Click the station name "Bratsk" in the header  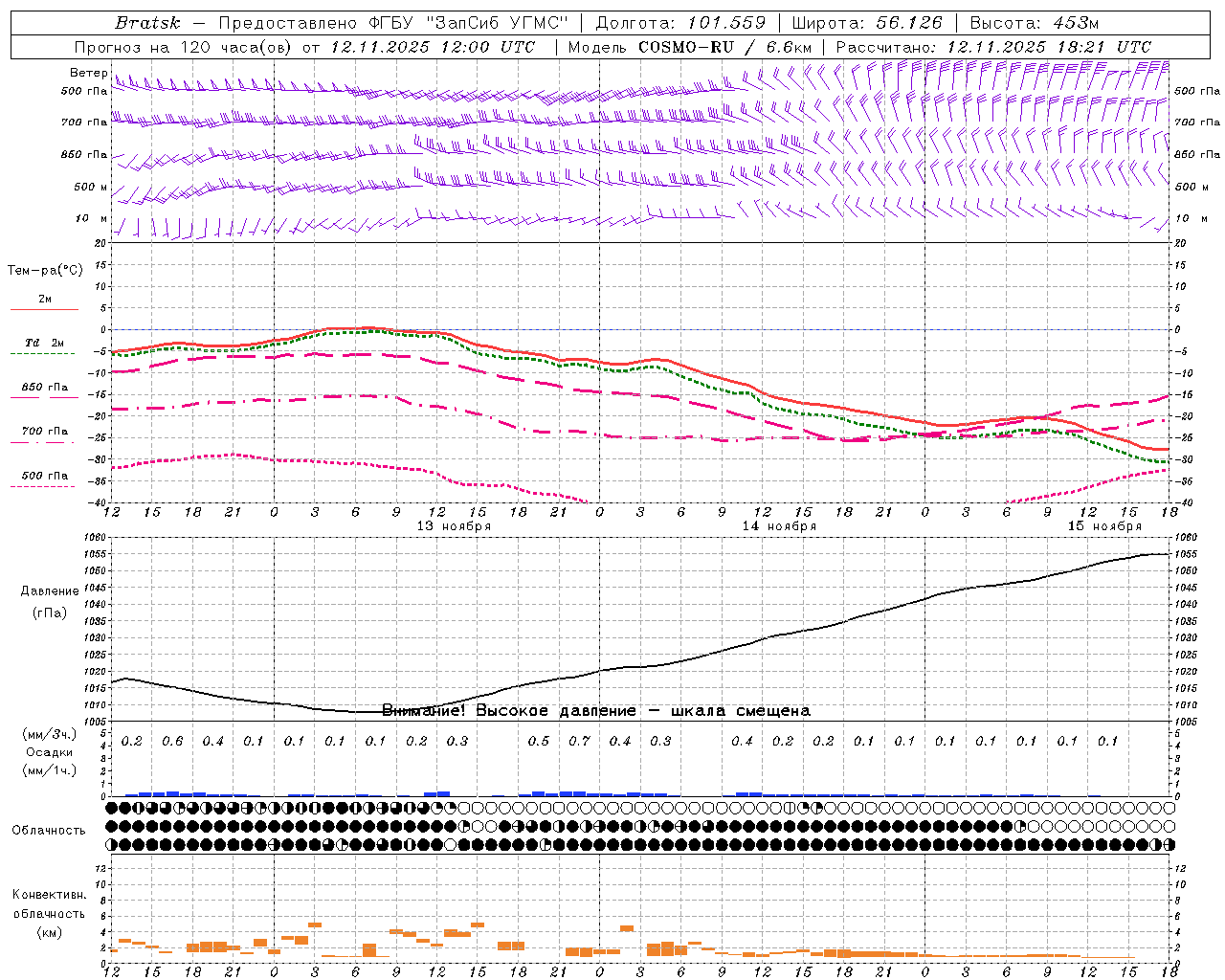coord(147,23)
